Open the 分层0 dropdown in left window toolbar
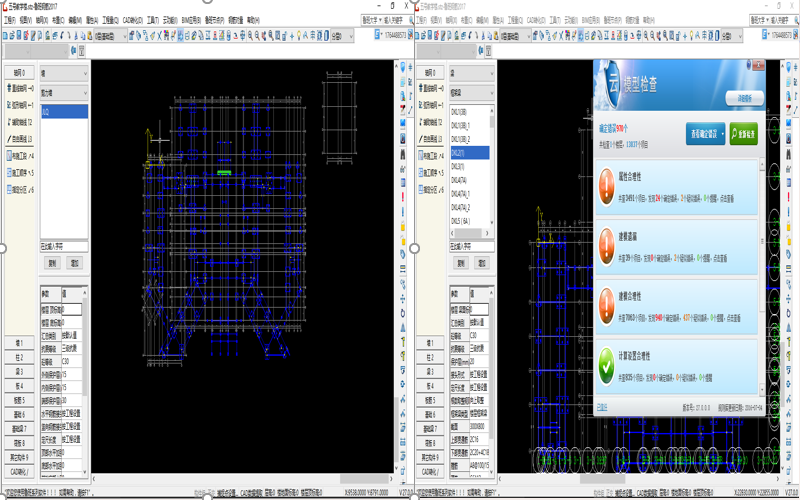 [342, 36]
